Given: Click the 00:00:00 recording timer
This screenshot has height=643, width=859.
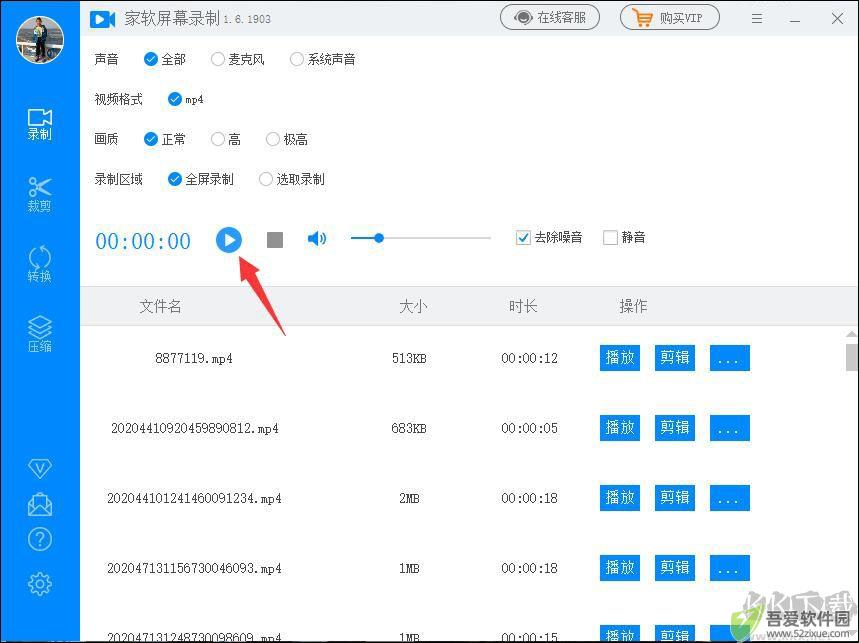Looking at the screenshot, I should [143, 241].
